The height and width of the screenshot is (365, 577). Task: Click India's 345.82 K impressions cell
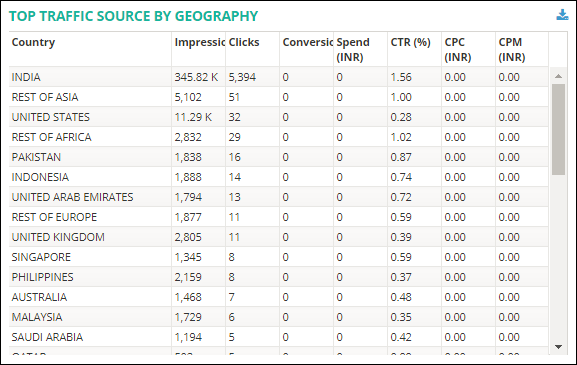point(198,77)
